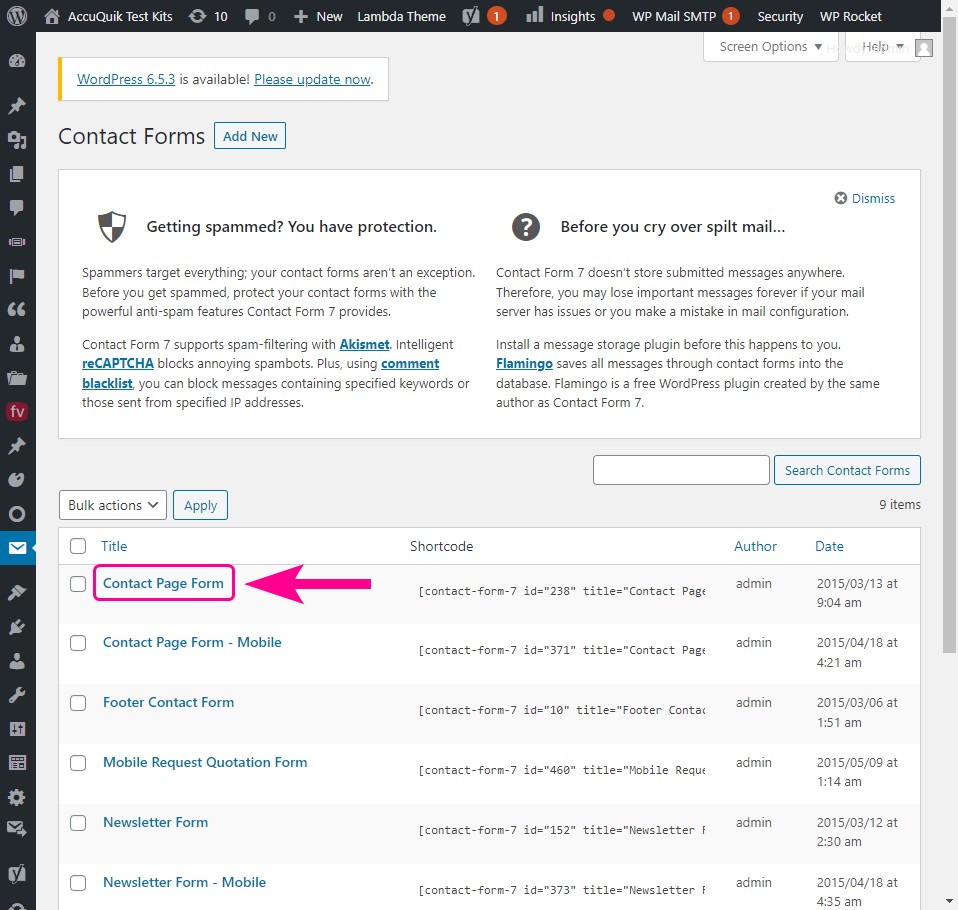Screen dimensions: 958x910
Task: Open the WP Mail SMTP admin bar menu
Action: 685,17
